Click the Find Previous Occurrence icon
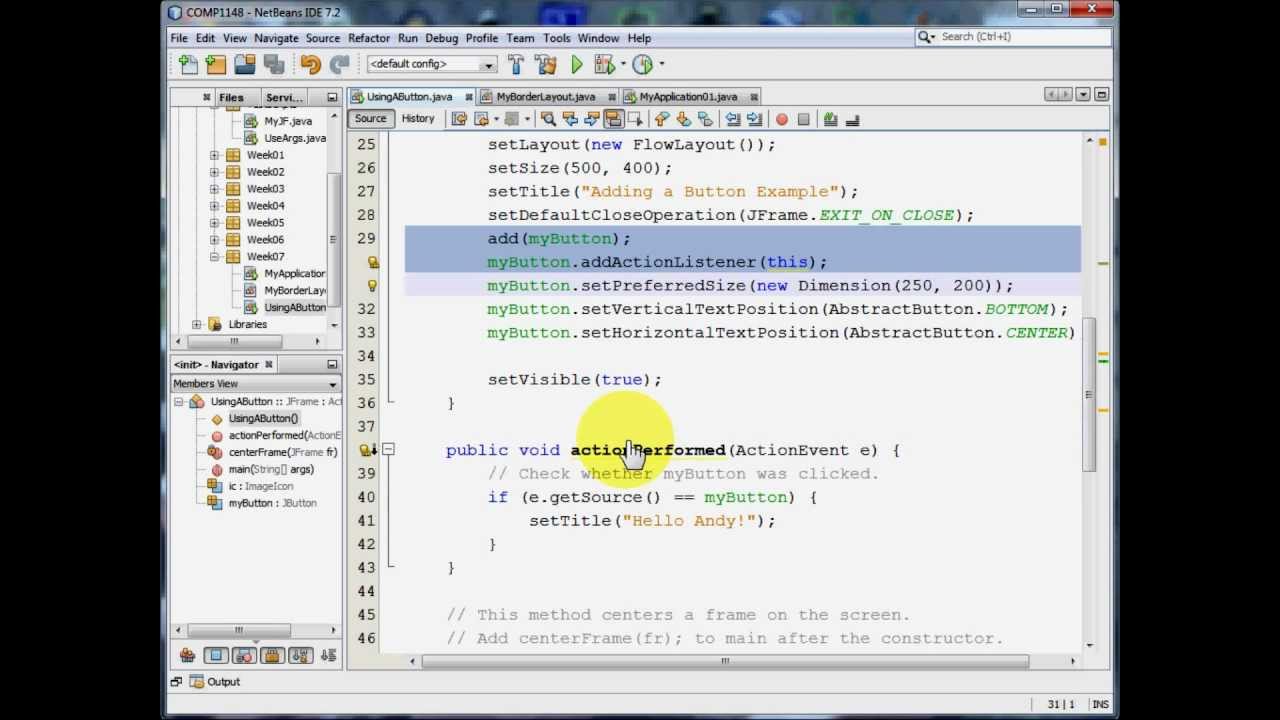The height and width of the screenshot is (720, 1280). [570, 120]
